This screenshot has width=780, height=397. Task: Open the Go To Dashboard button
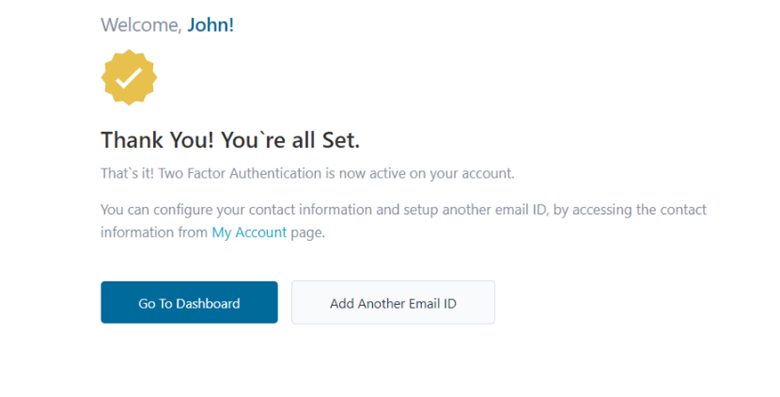point(189,302)
